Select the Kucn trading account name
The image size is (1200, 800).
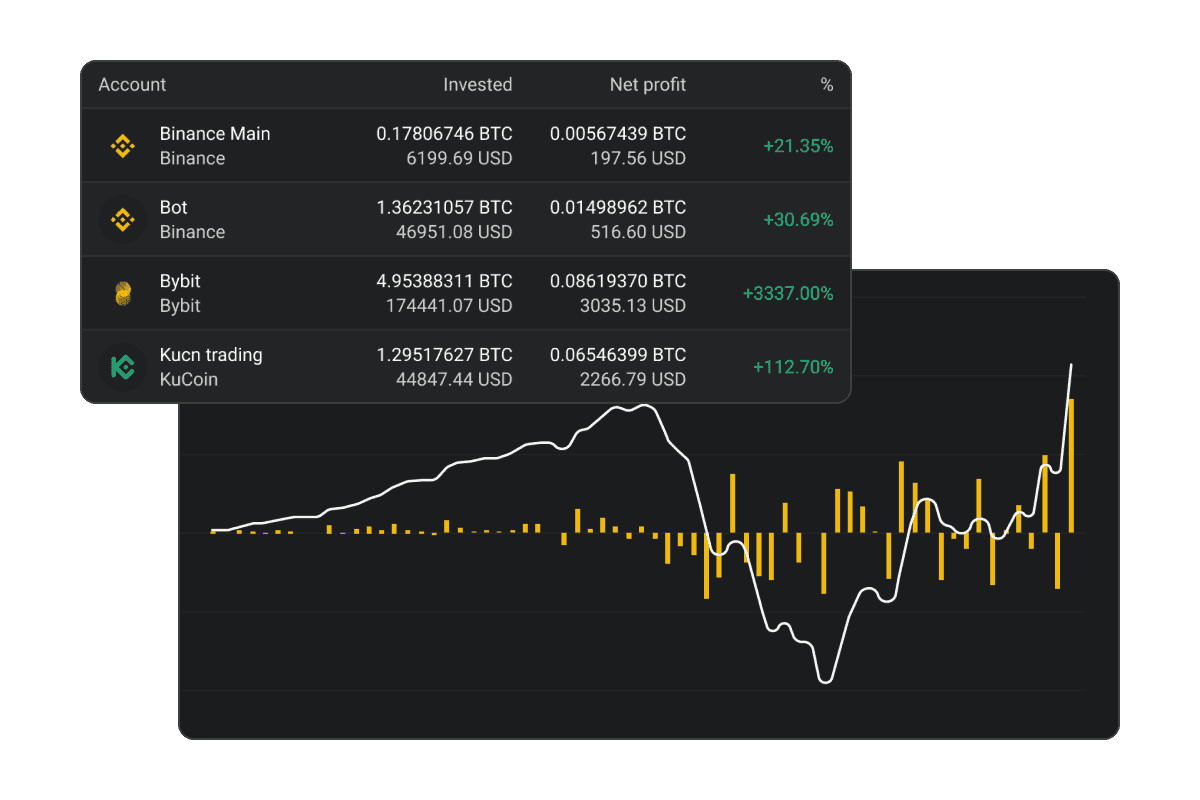click(210, 355)
